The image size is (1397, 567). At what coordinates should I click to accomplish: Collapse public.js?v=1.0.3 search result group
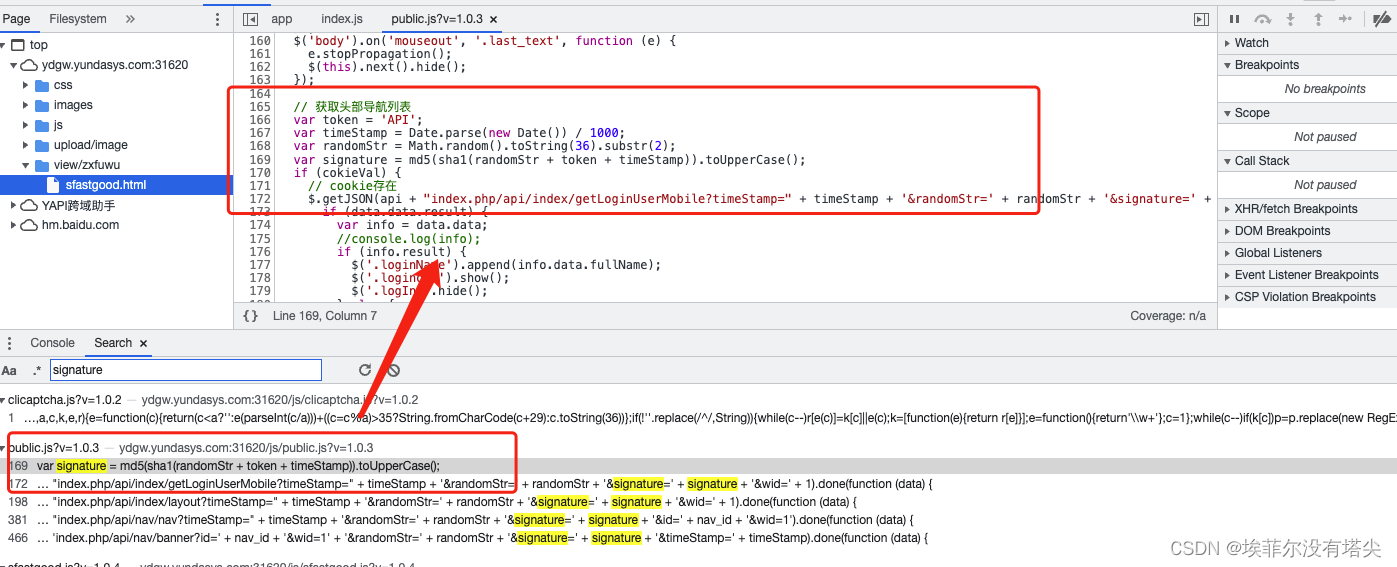coord(3,448)
